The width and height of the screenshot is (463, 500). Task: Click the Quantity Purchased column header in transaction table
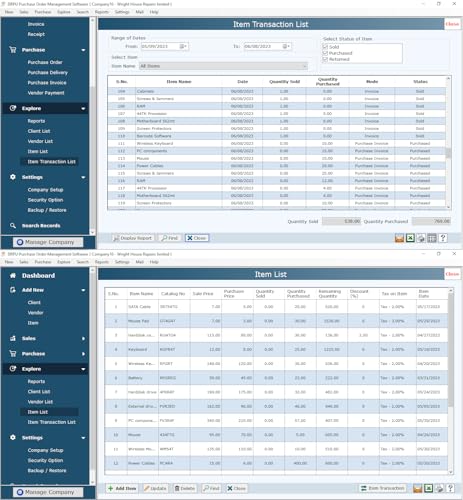pos(328,82)
